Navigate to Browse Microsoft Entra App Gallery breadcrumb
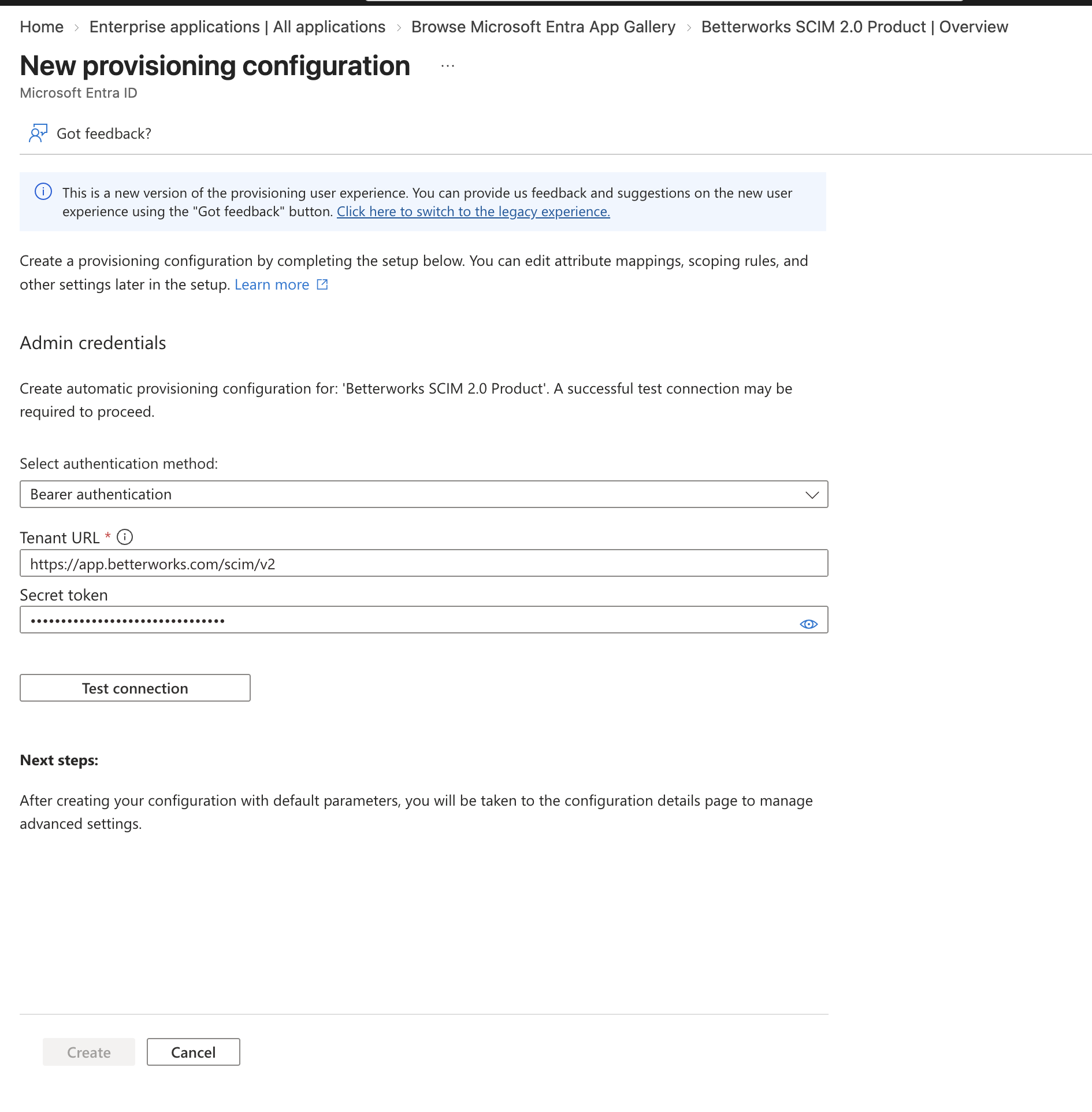This screenshot has height=1112, width=1092. [x=543, y=27]
